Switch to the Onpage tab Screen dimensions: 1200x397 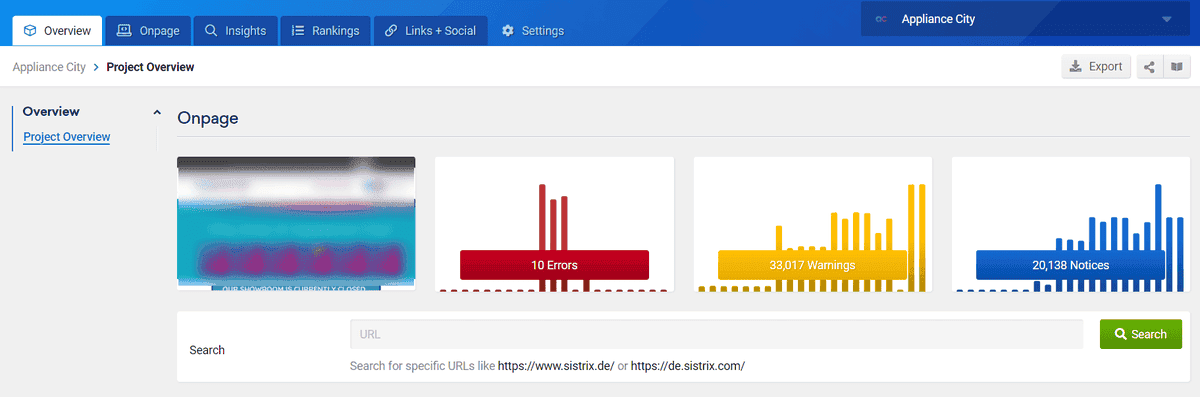148,31
